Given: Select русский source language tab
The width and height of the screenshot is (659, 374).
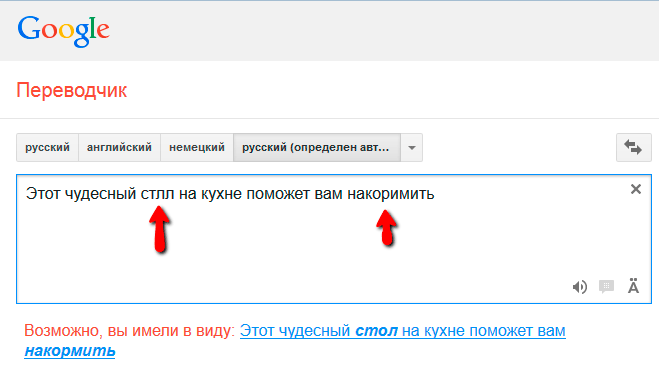Looking at the screenshot, I should pos(47,147).
